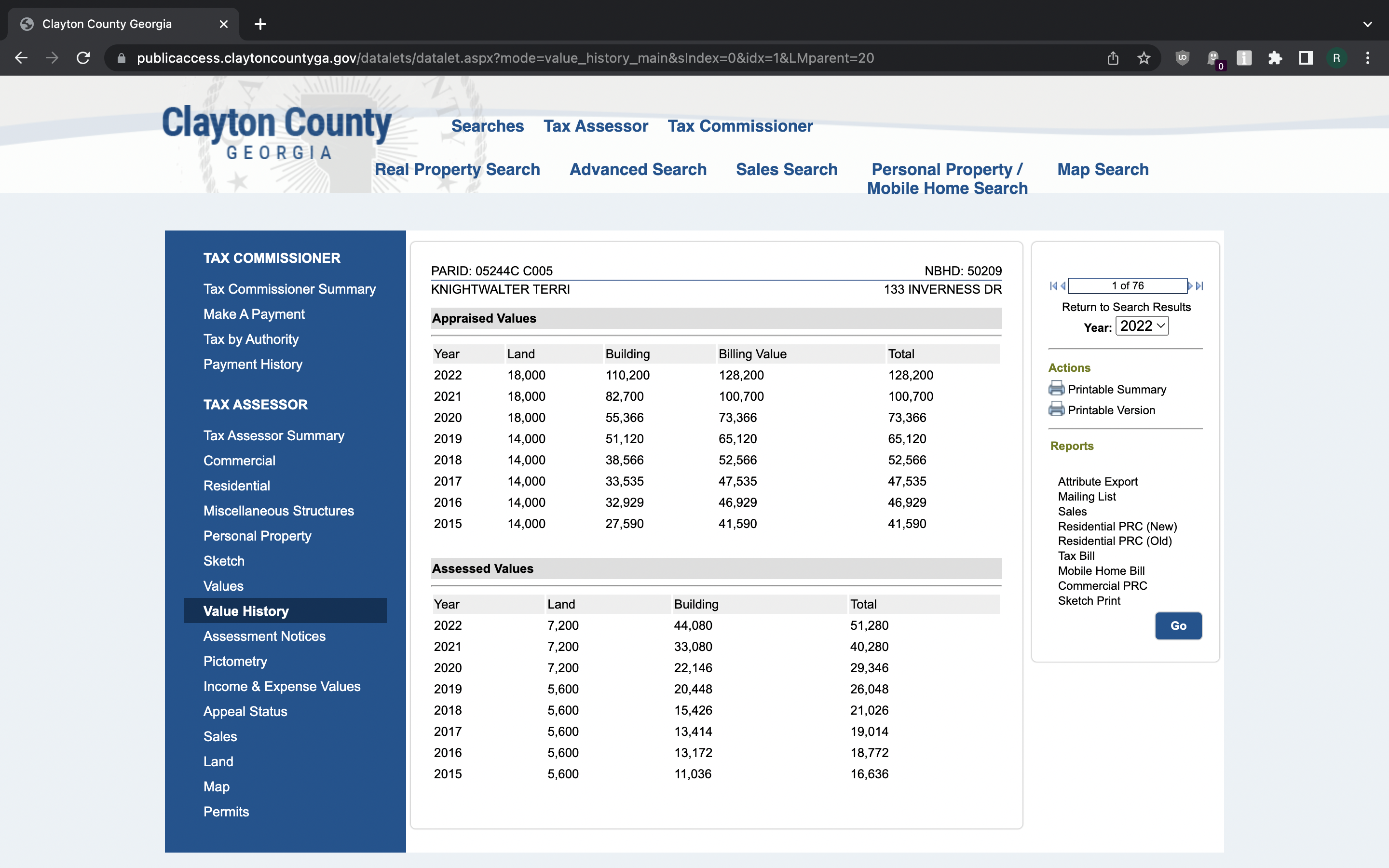
Task: Close the Clayton County Georgia tab
Action: coord(224,24)
